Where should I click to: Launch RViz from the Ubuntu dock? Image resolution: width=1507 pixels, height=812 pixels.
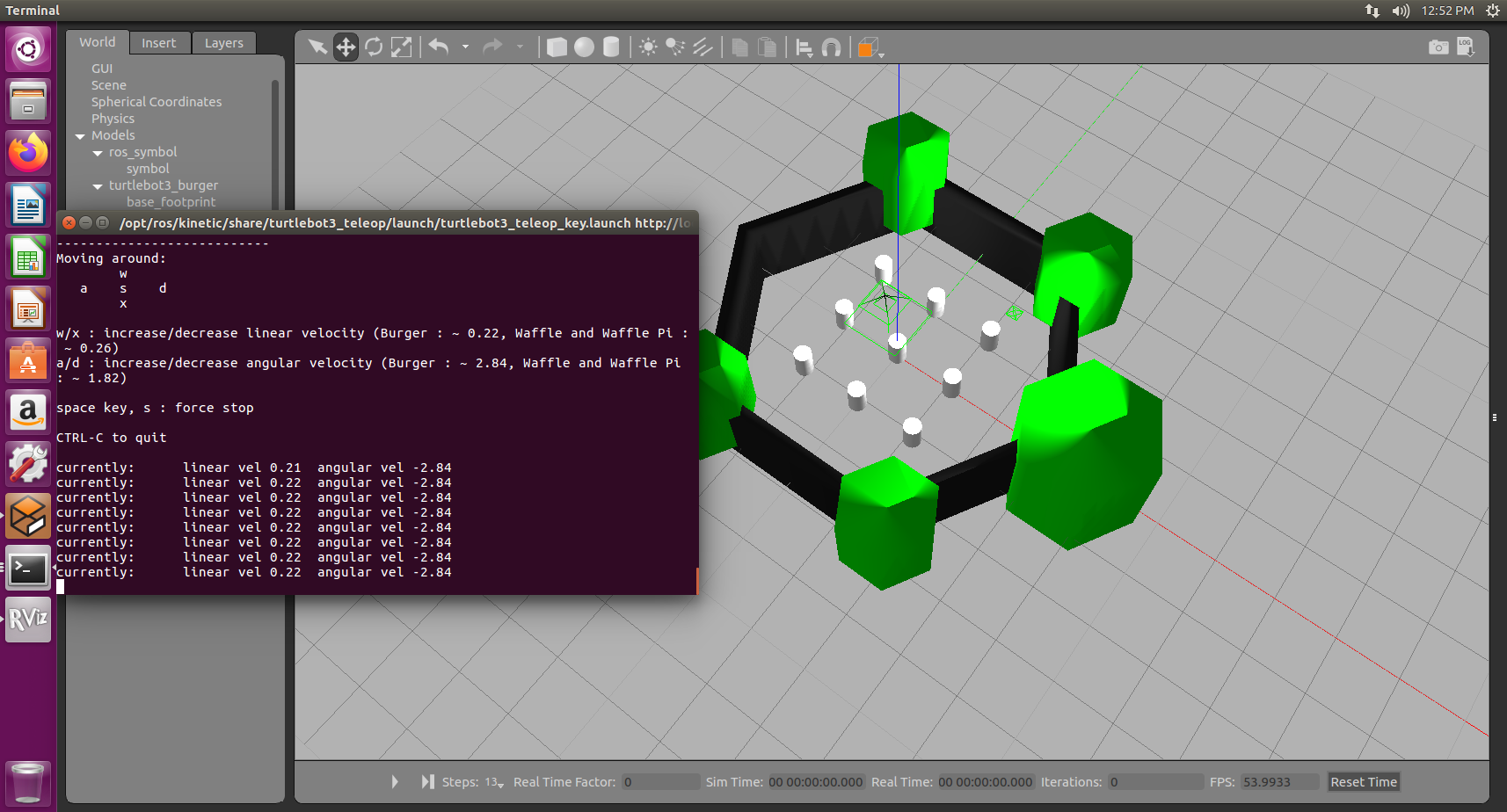[x=28, y=620]
